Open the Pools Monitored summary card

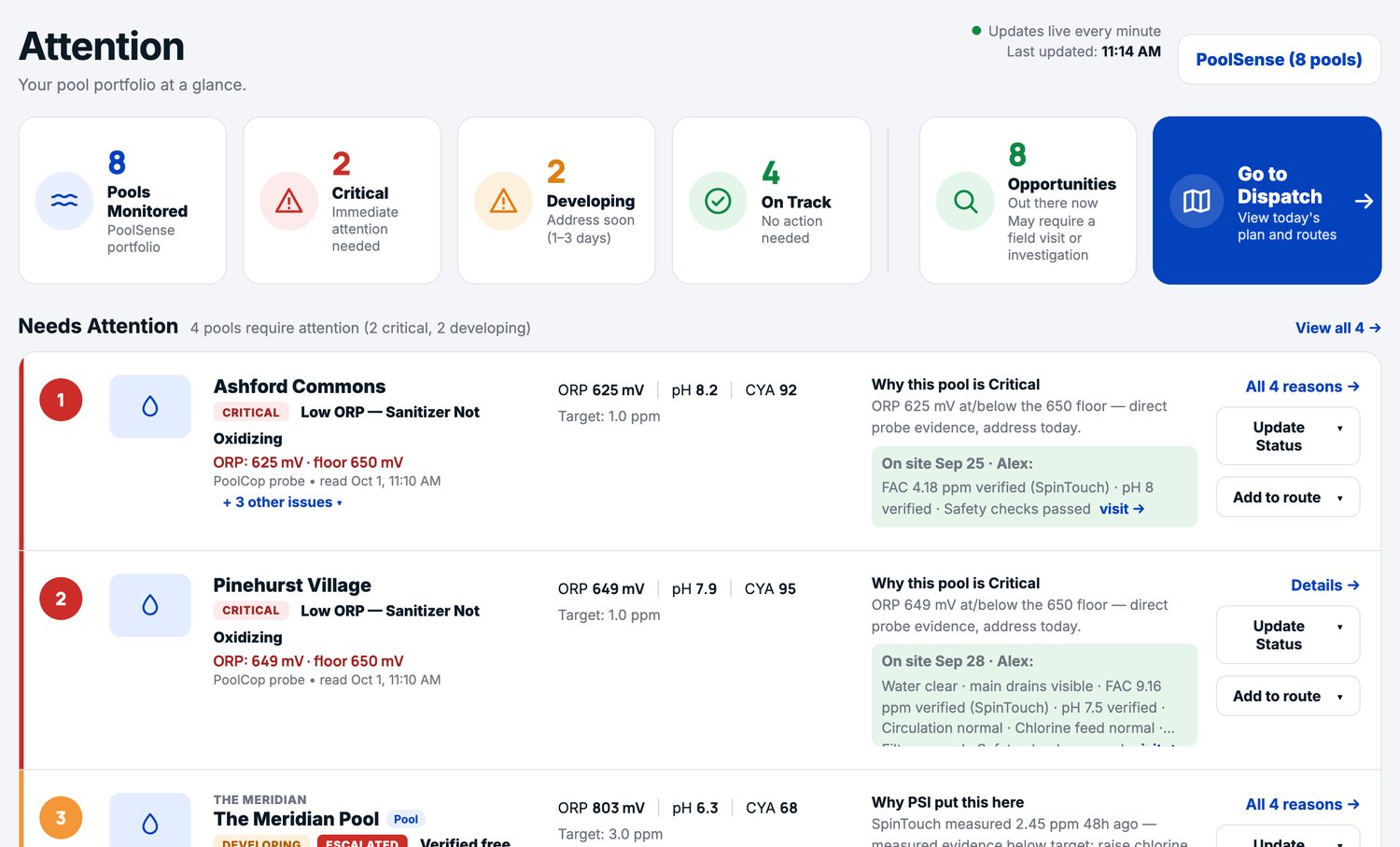(x=122, y=200)
